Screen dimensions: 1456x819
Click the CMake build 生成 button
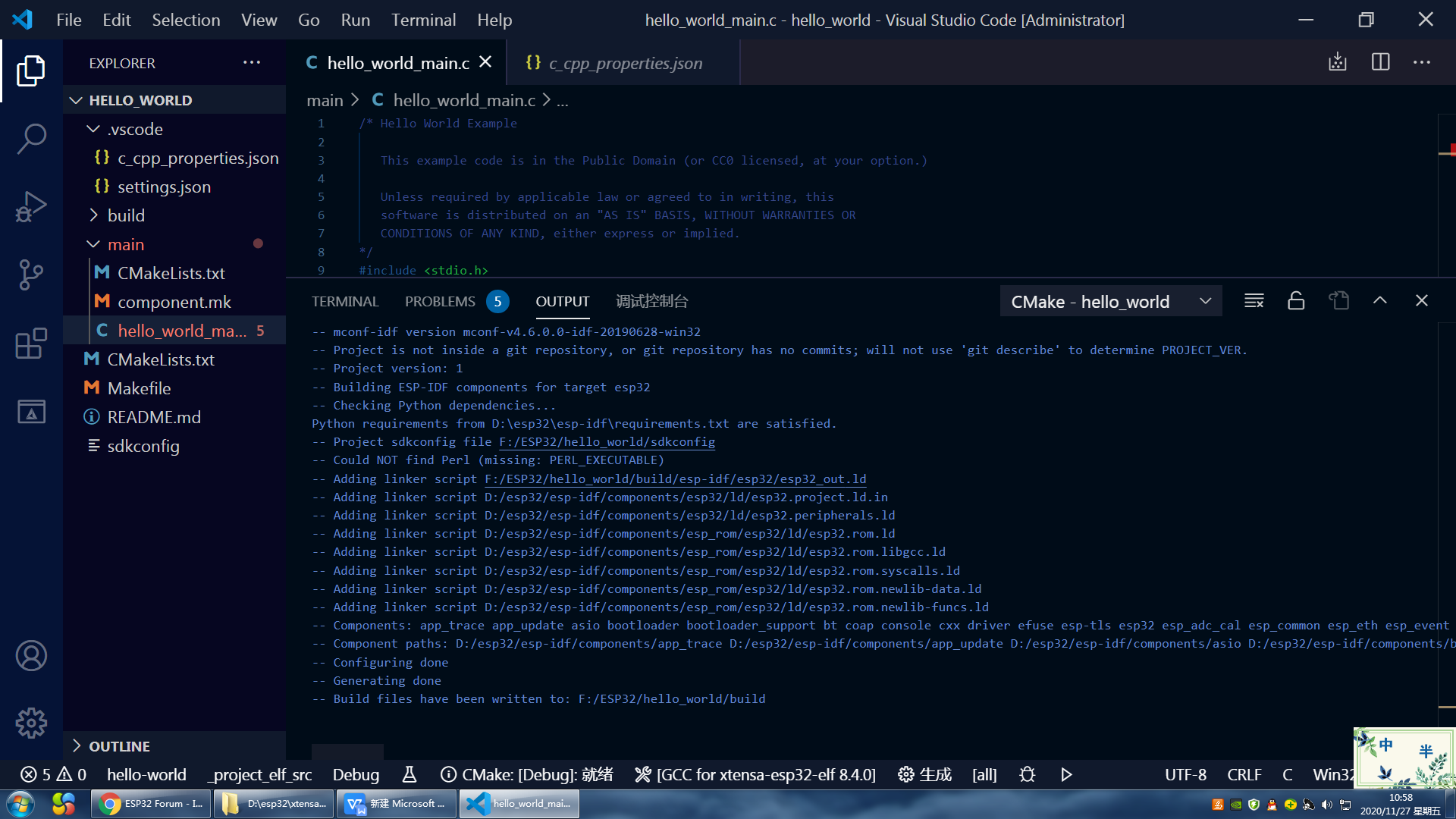(924, 774)
